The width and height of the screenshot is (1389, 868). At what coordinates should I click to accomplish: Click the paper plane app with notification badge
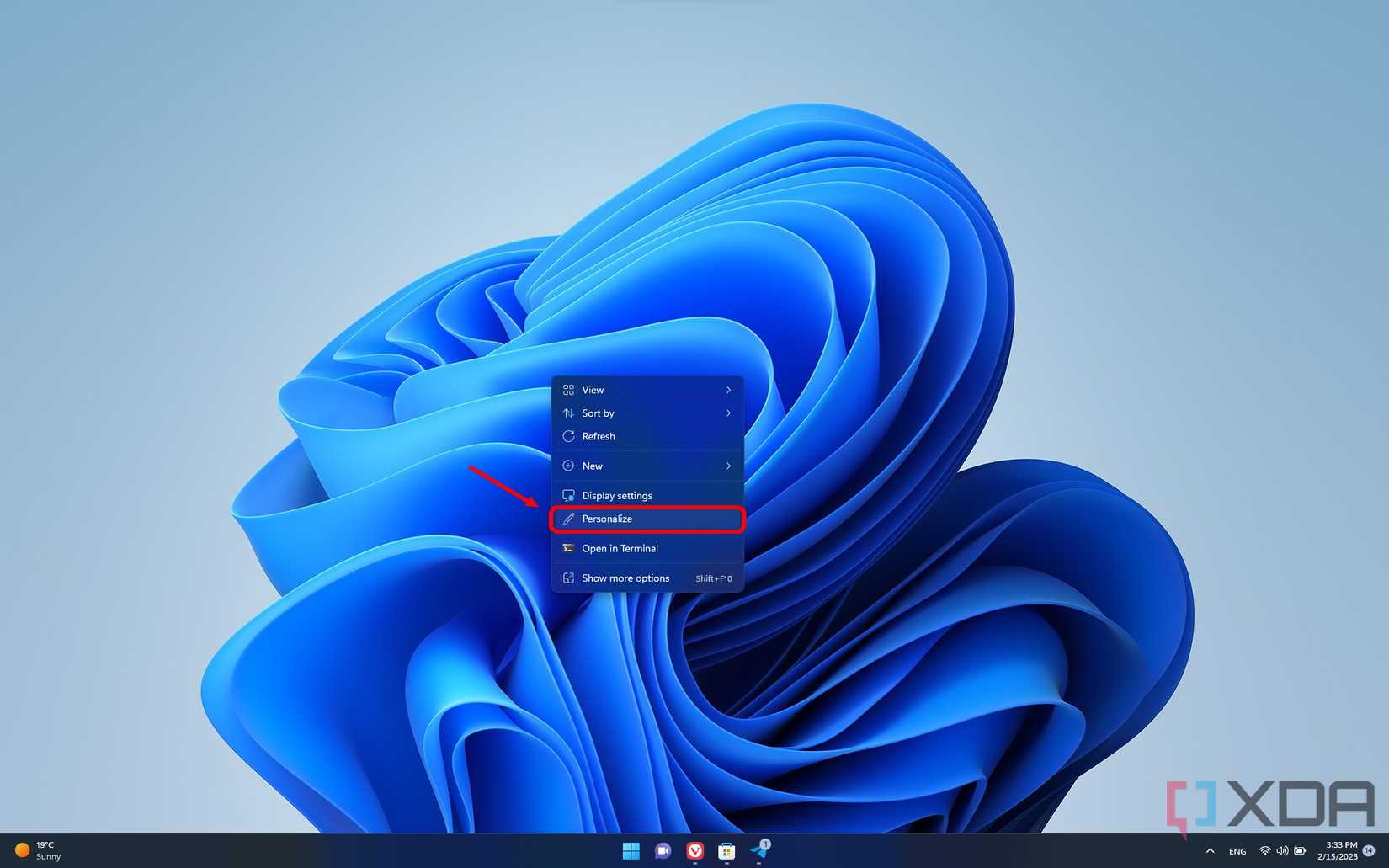coord(758,851)
